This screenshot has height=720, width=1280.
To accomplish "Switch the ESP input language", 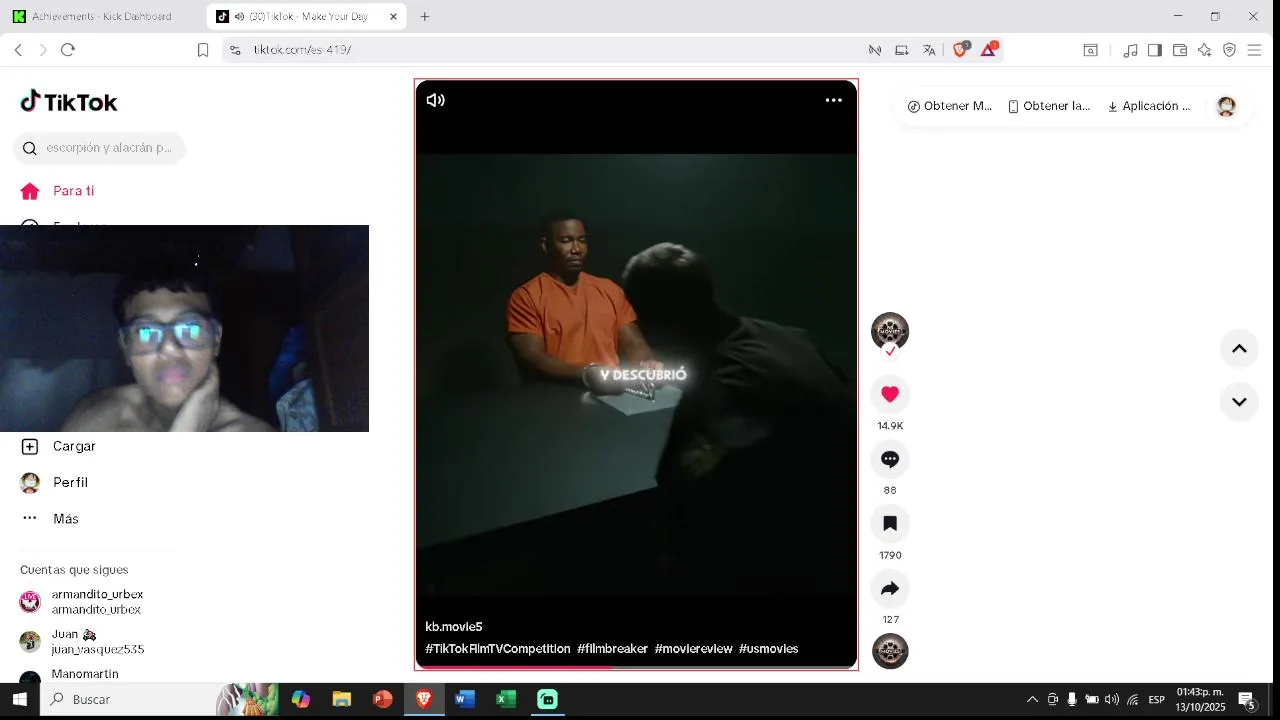I will [1156, 699].
